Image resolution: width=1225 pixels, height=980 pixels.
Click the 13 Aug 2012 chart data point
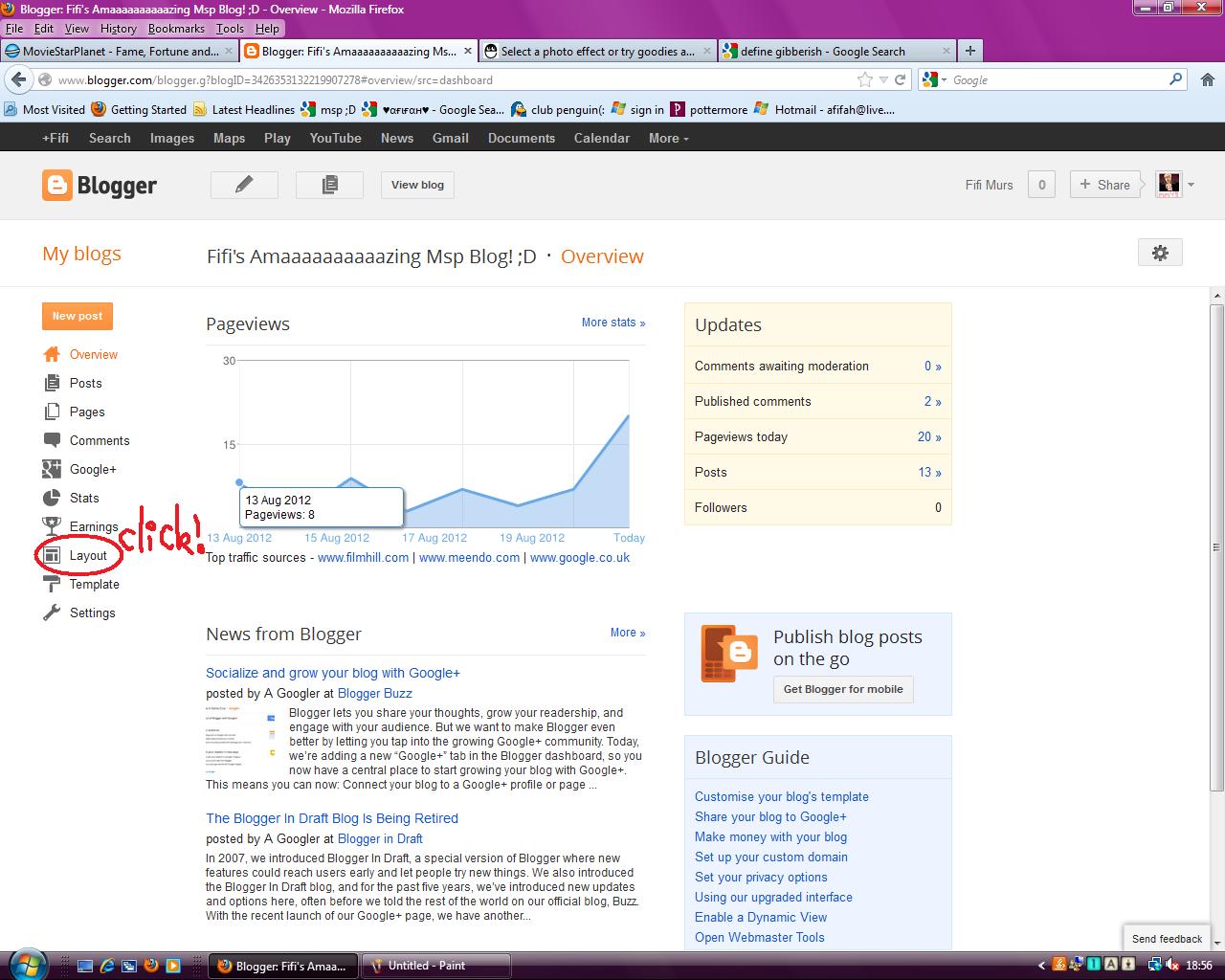(239, 482)
